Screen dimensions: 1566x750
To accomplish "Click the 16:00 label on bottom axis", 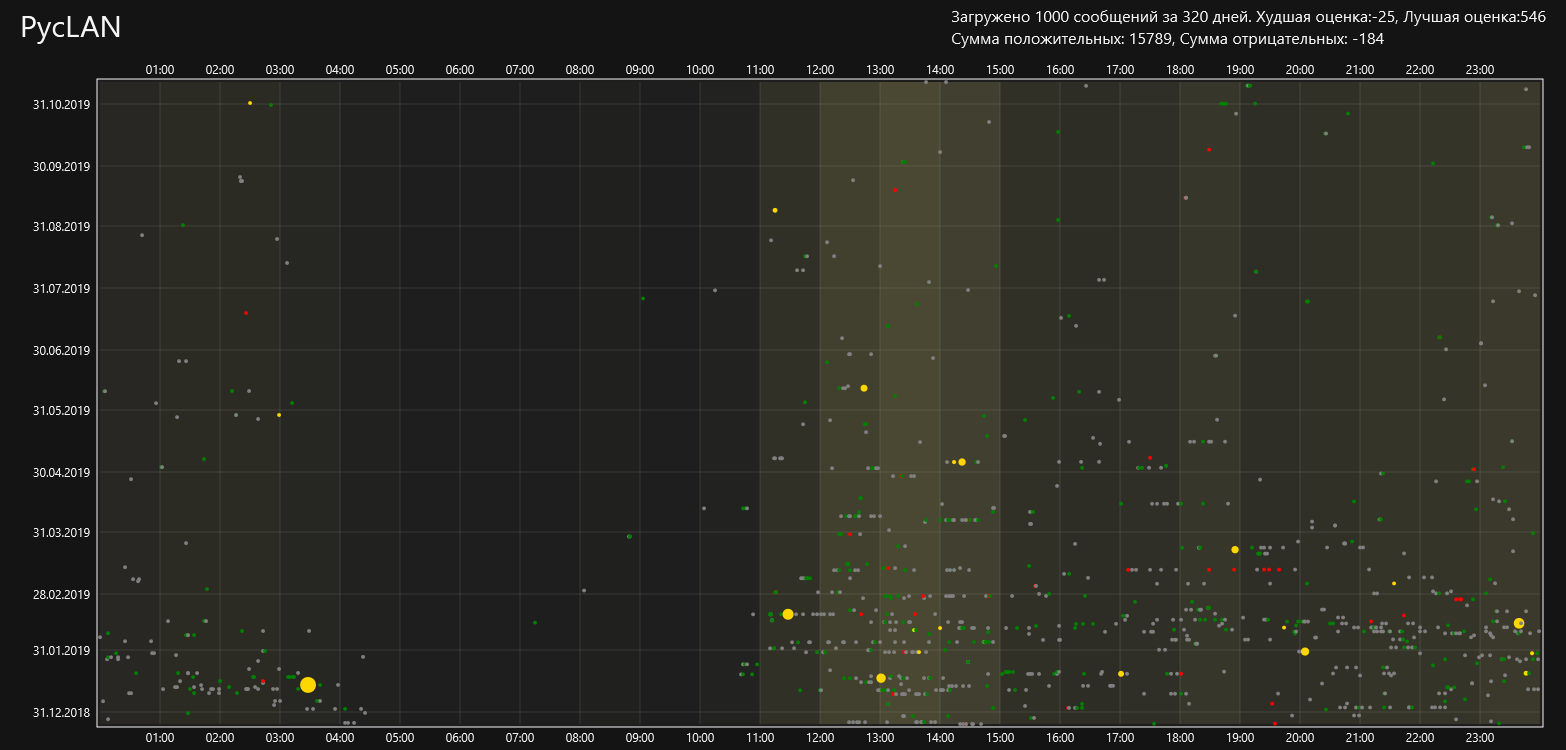I will tap(1060, 738).
